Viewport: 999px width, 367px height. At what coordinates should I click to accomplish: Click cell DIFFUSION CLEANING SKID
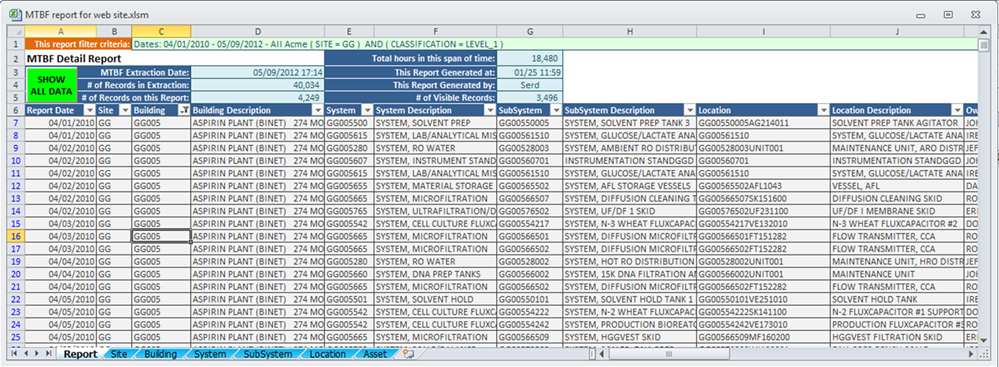click(896, 198)
